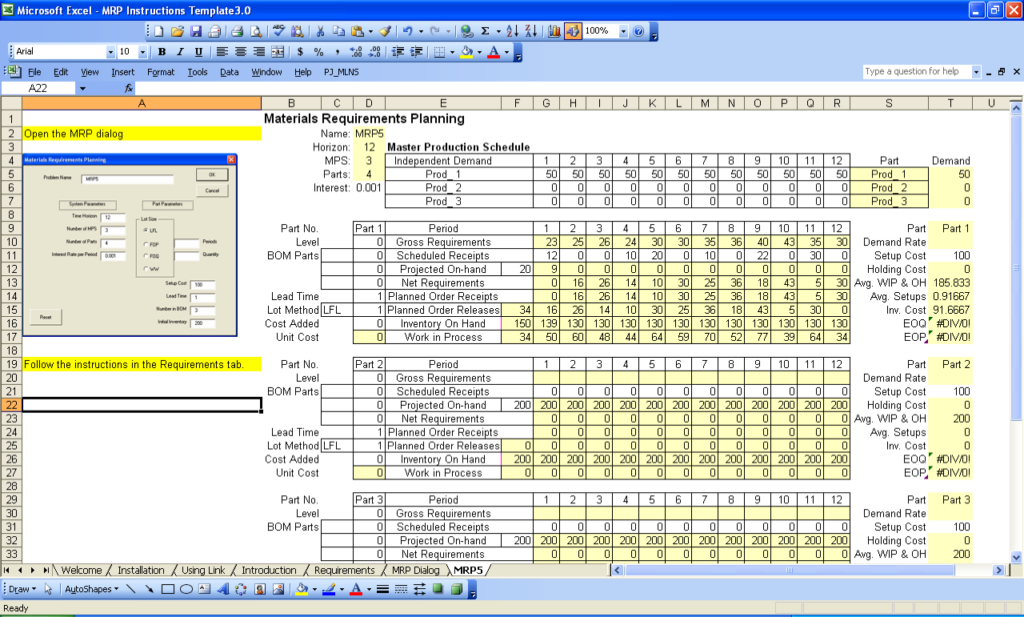Select the Format Painter icon
1024x617 pixels.
click(x=386, y=30)
